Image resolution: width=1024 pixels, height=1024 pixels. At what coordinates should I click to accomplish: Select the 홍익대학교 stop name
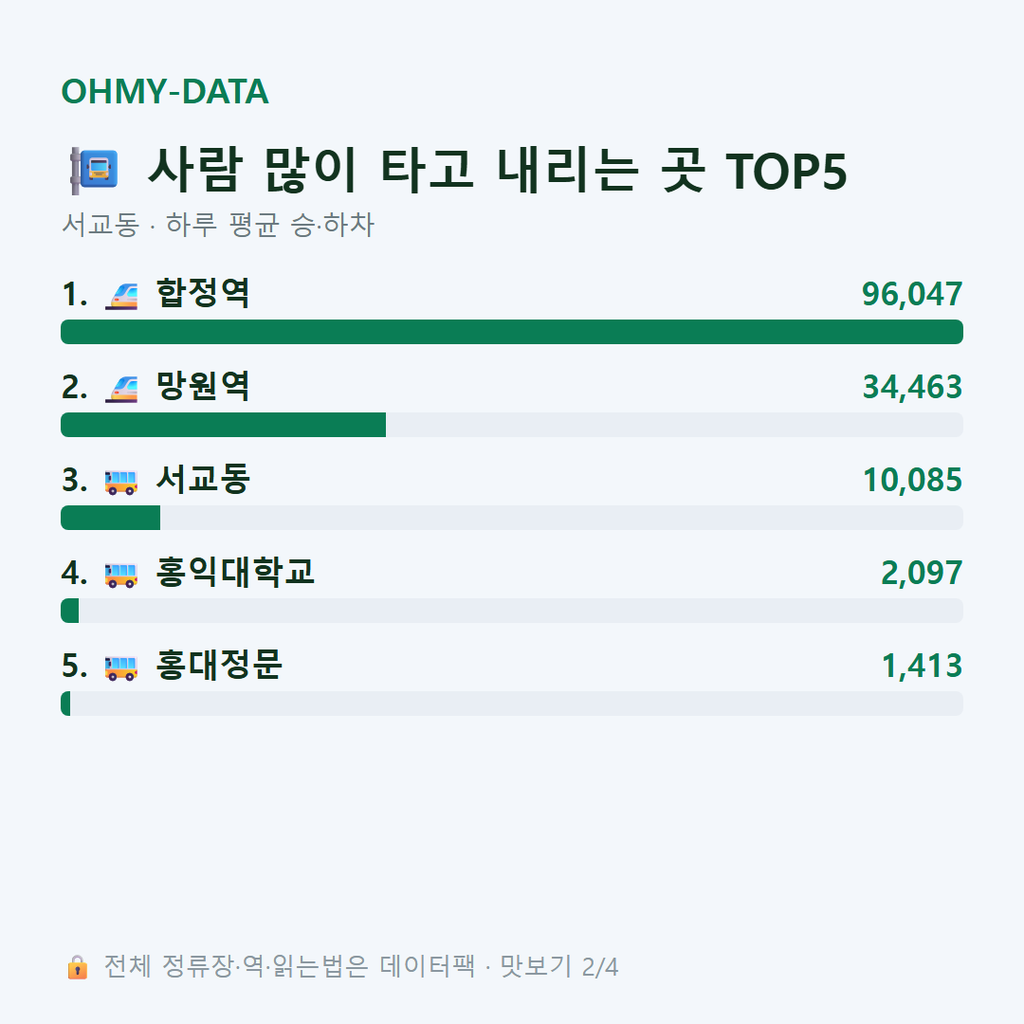tap(235, 572)
